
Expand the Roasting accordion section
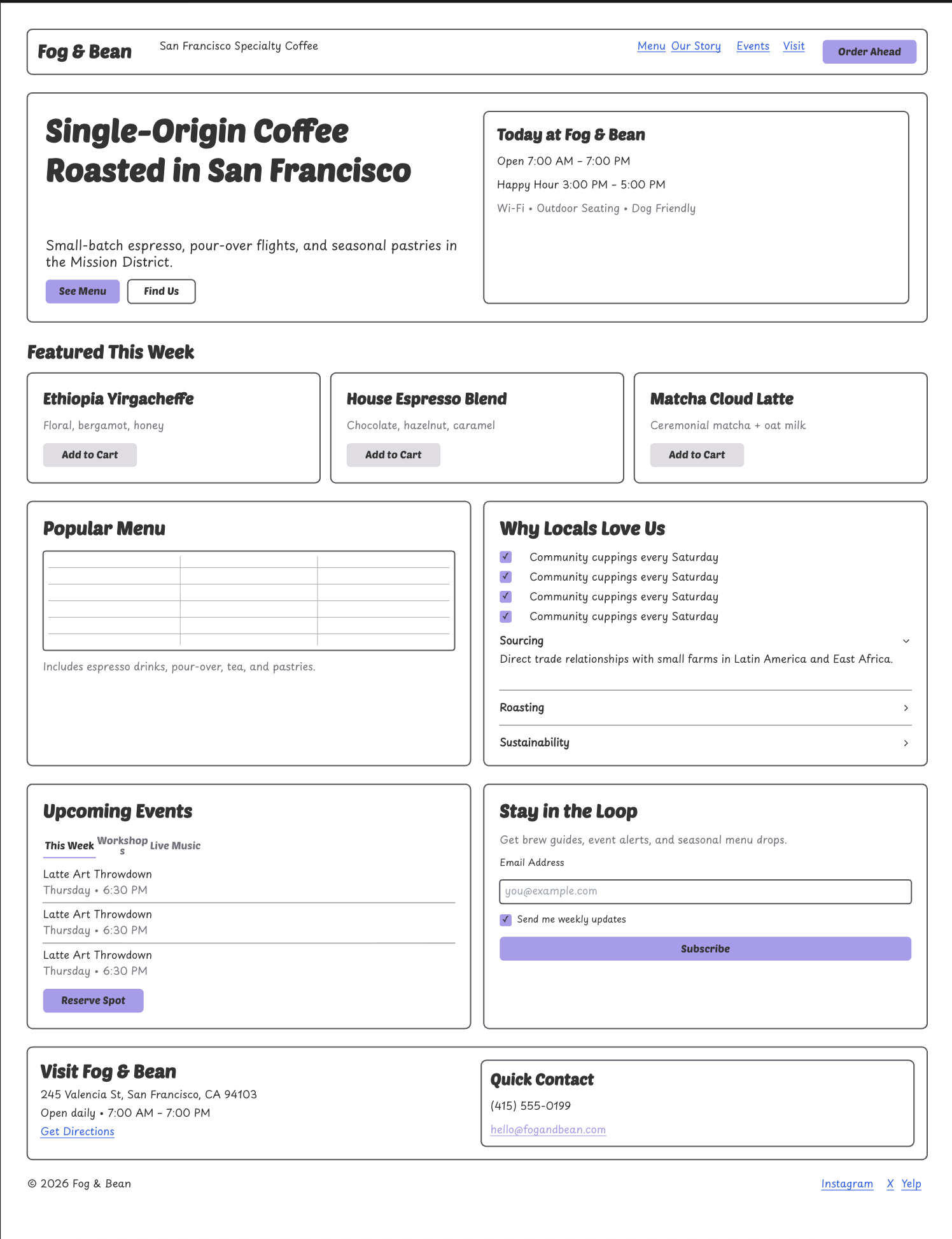pyautogui.click(x=704, y=707)
